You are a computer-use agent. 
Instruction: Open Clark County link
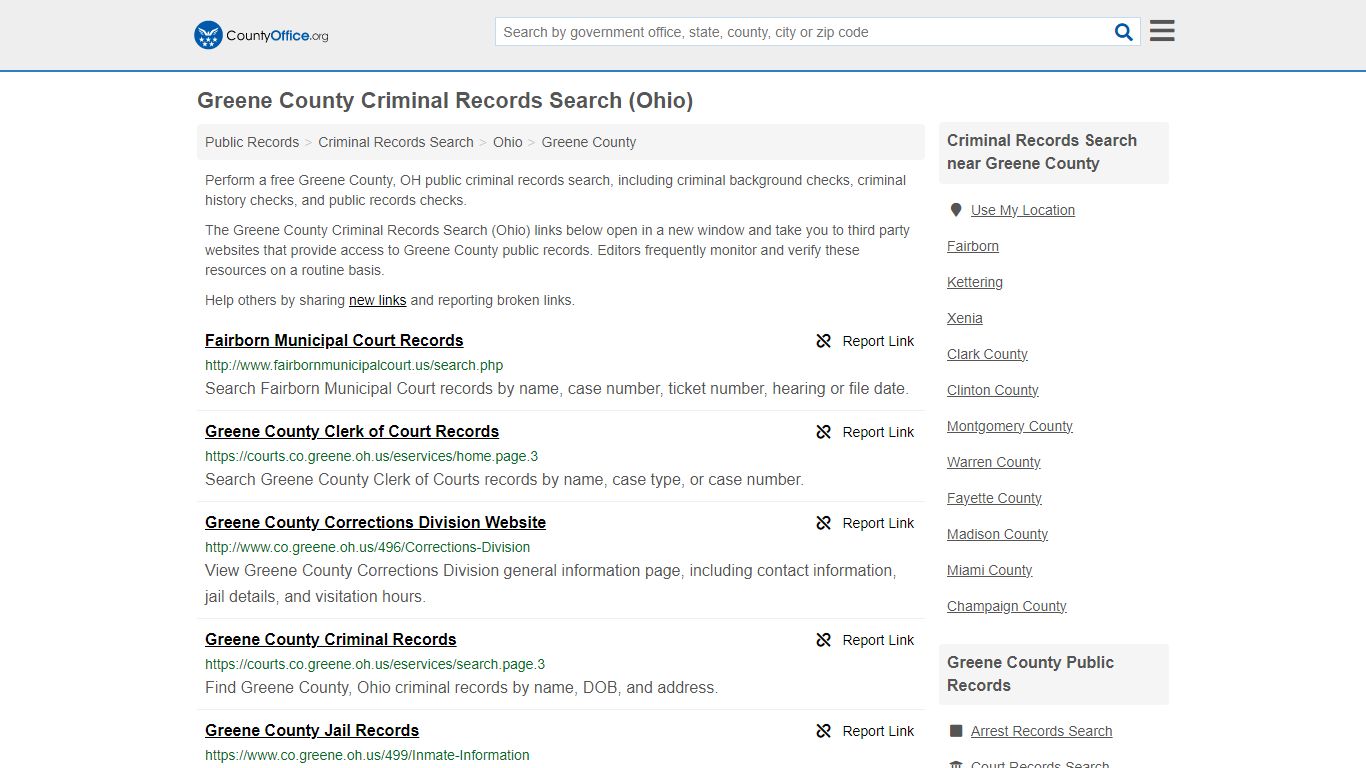(987, 354)
